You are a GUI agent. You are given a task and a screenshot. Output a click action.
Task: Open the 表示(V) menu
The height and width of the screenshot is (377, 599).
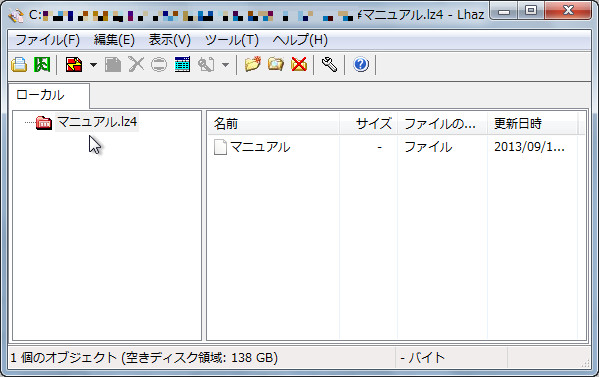[170, 40]
